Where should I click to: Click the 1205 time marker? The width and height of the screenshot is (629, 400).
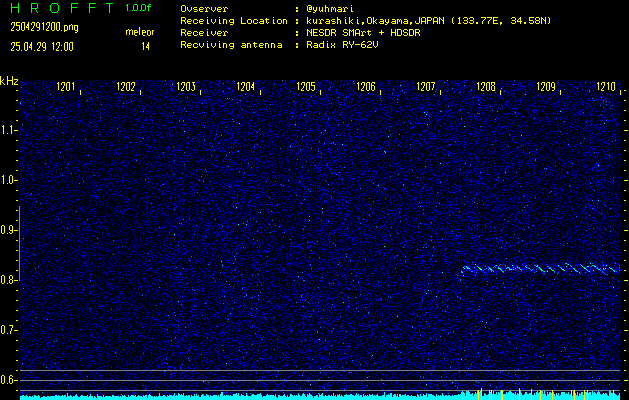coord(306,86)
